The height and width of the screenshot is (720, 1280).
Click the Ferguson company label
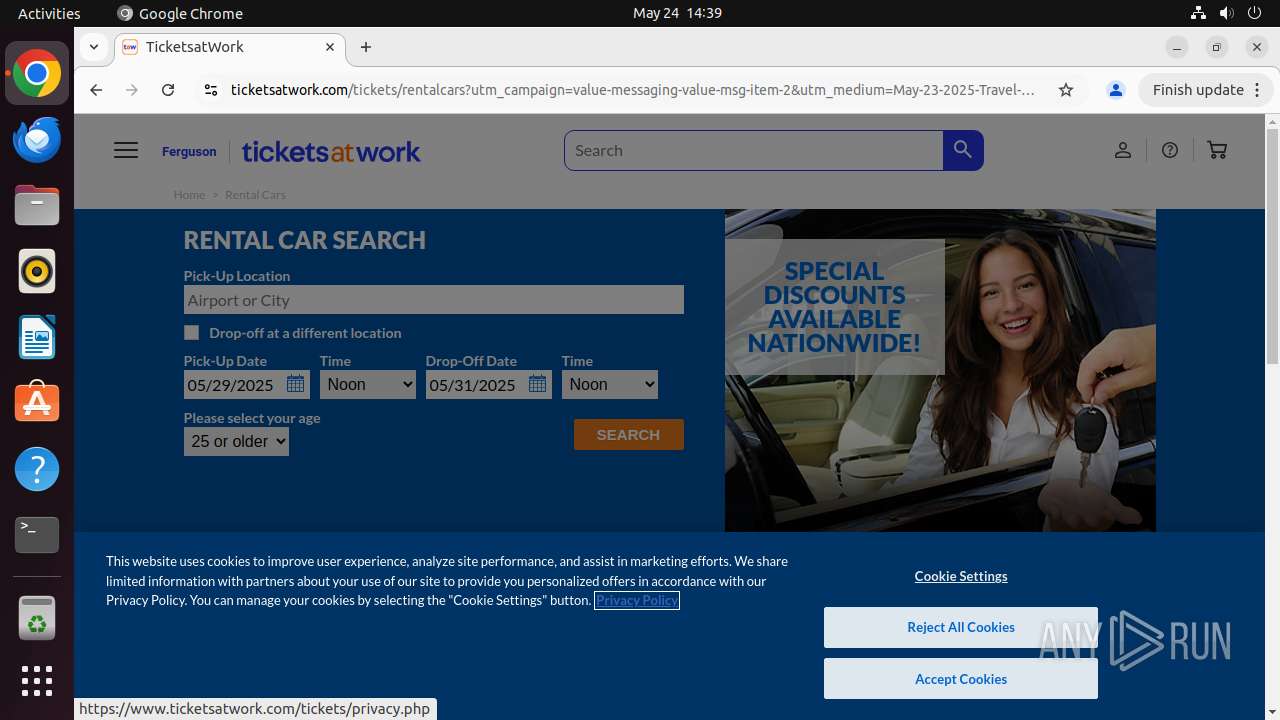[x=189, y=151]
